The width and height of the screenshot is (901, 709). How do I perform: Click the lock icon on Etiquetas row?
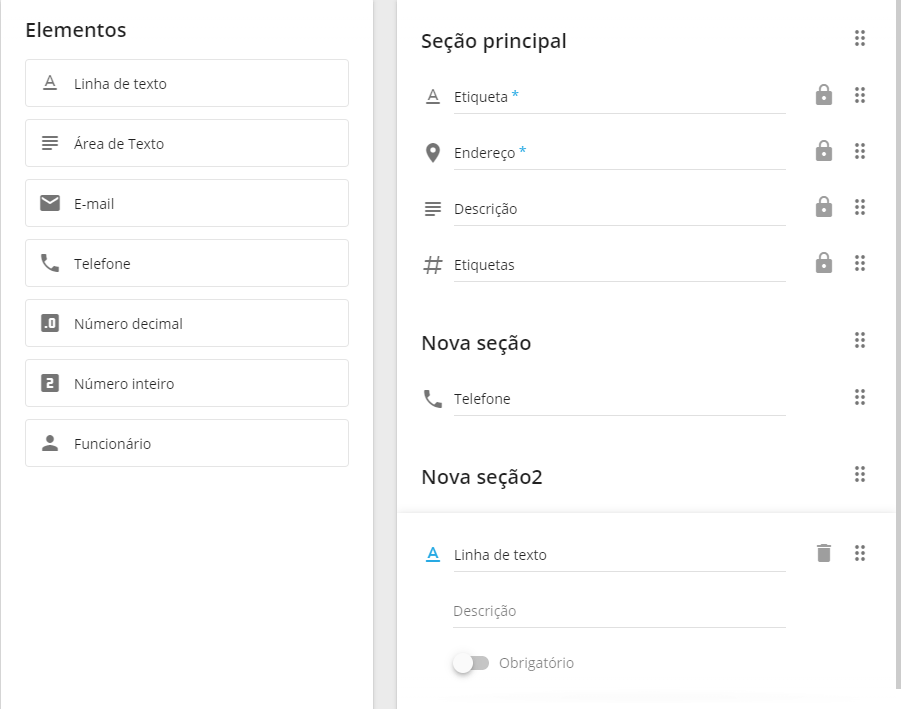(823, 264)
